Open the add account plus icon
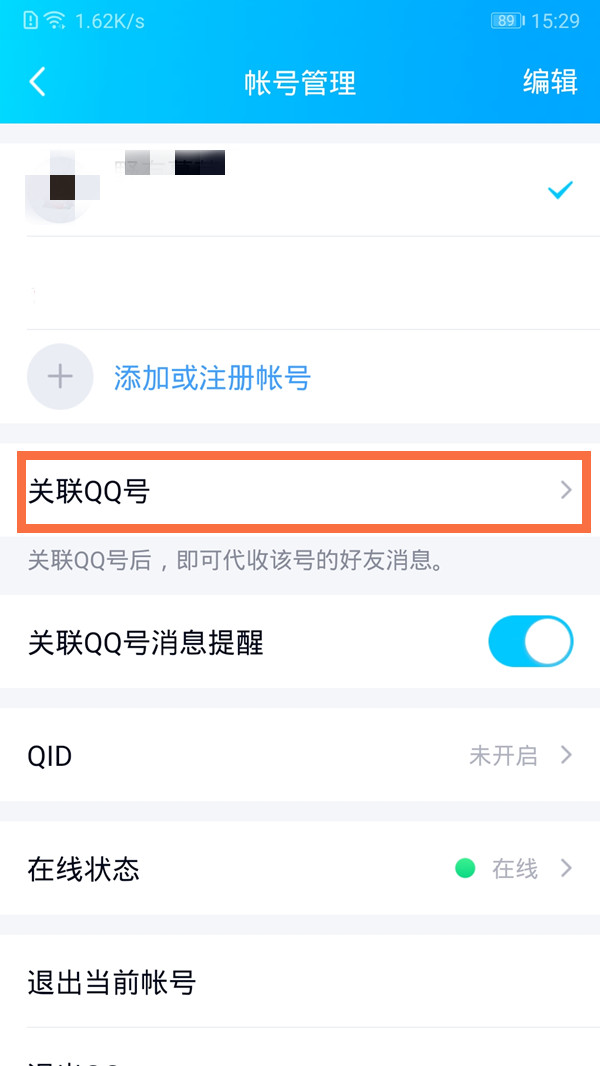Viewport: 600px width, 1066px height. (60, 376)
